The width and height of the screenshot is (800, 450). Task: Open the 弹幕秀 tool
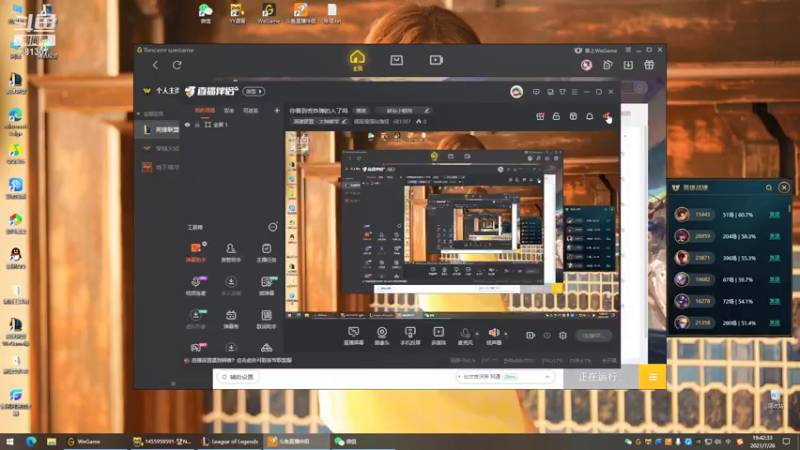pos(231,319)
